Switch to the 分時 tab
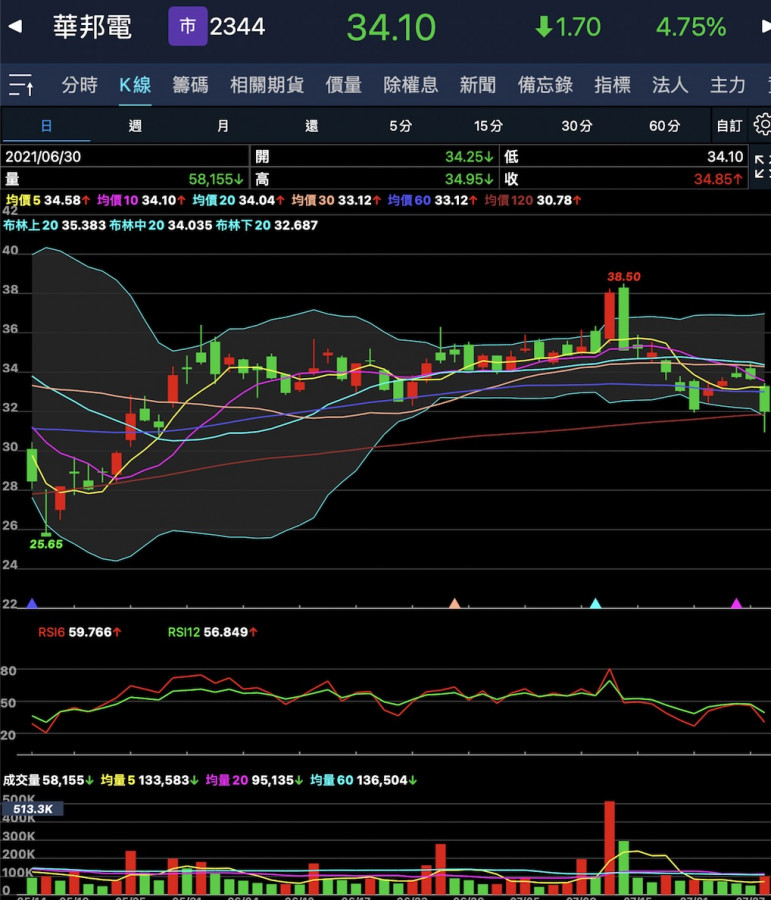771x900 pixels. (x=80, y=86)
